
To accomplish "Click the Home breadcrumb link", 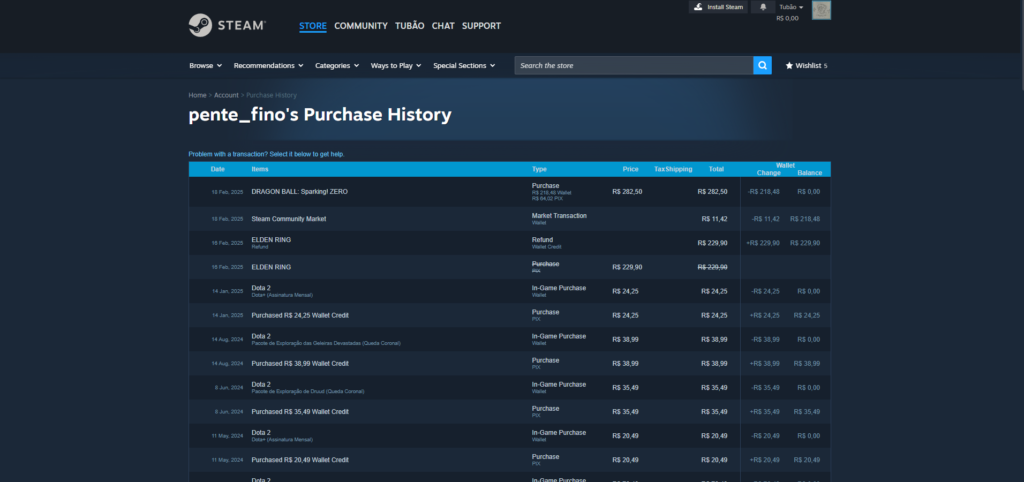I will click(197, 95).
